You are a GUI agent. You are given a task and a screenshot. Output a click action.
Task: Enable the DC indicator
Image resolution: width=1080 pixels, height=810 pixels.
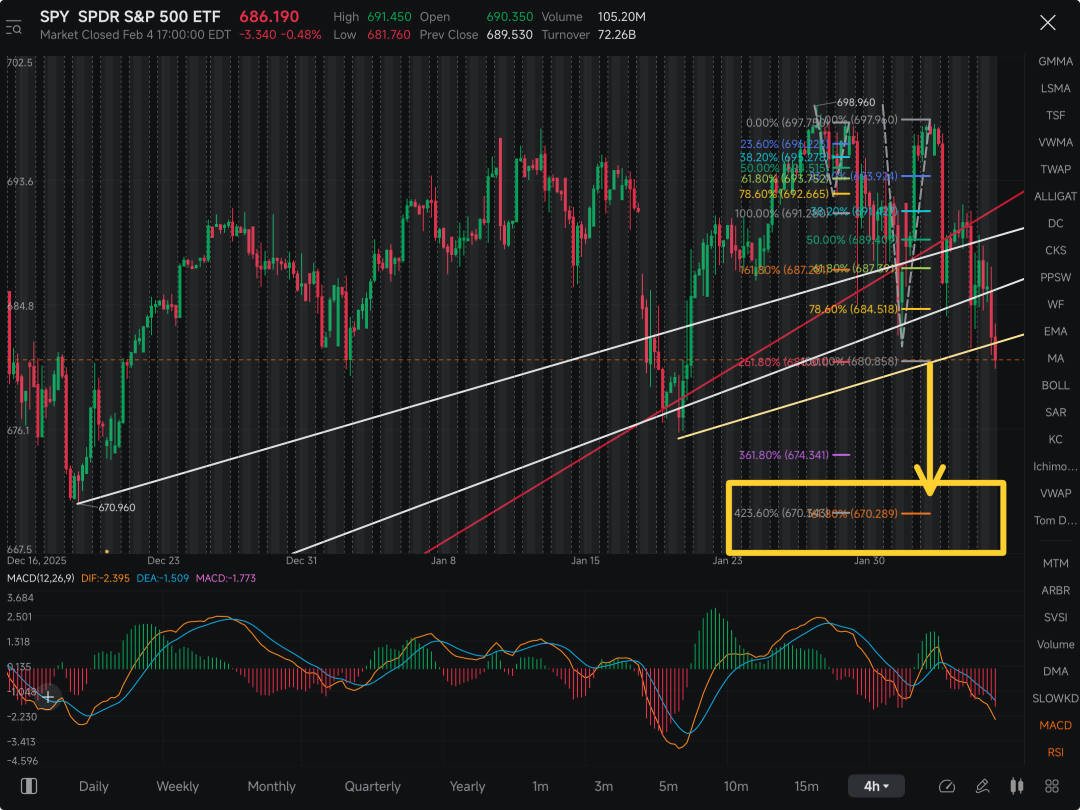click(x=1055, y=223)
